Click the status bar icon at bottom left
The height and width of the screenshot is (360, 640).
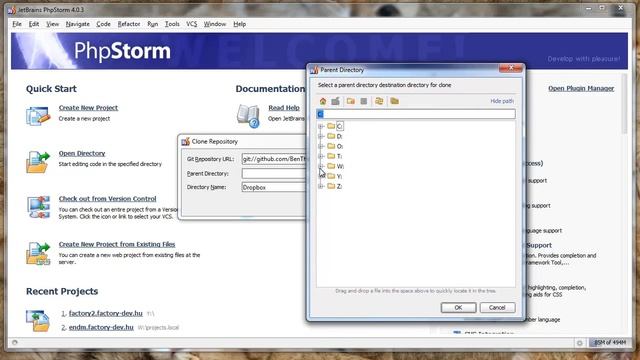15,342
